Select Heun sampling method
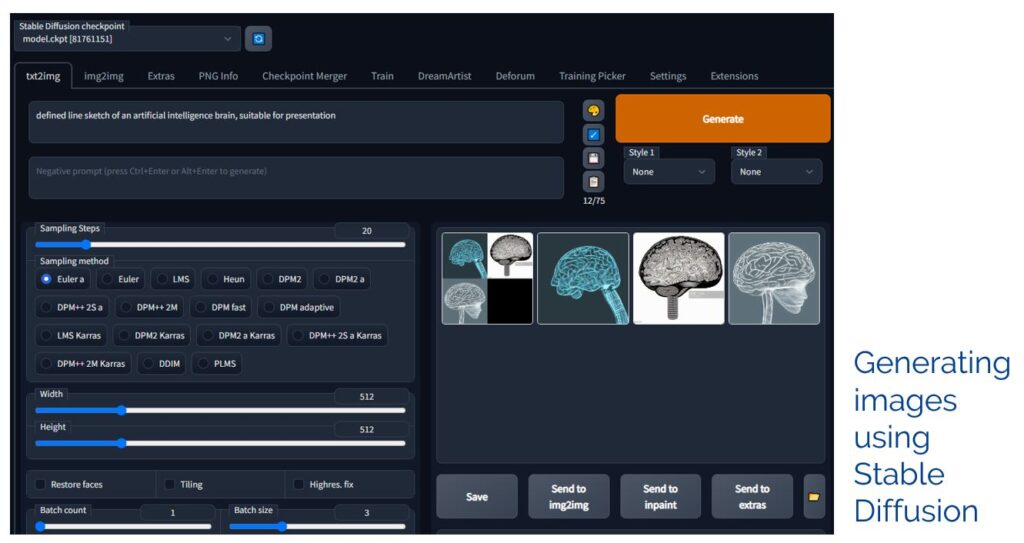1024x543 pixels. click(226, 279)
